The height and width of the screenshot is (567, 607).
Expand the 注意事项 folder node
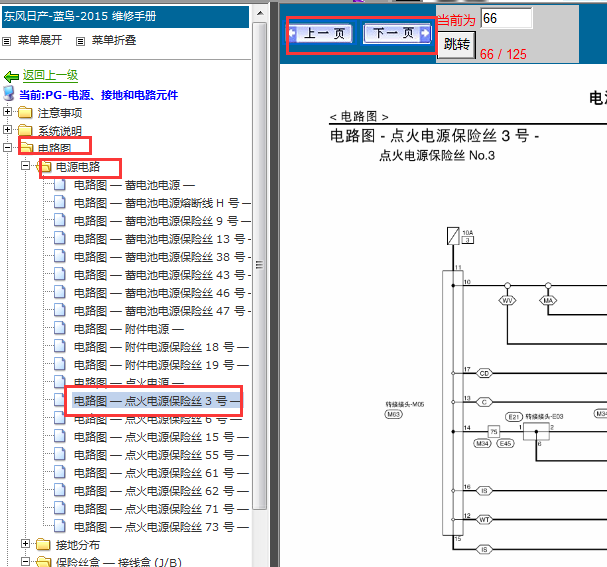(7, 111)
